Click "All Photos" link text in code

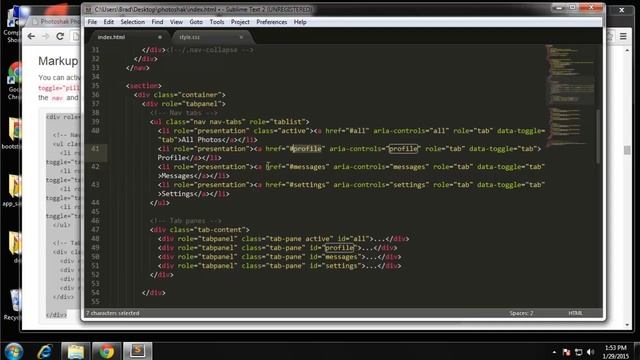tap(201, 140)
